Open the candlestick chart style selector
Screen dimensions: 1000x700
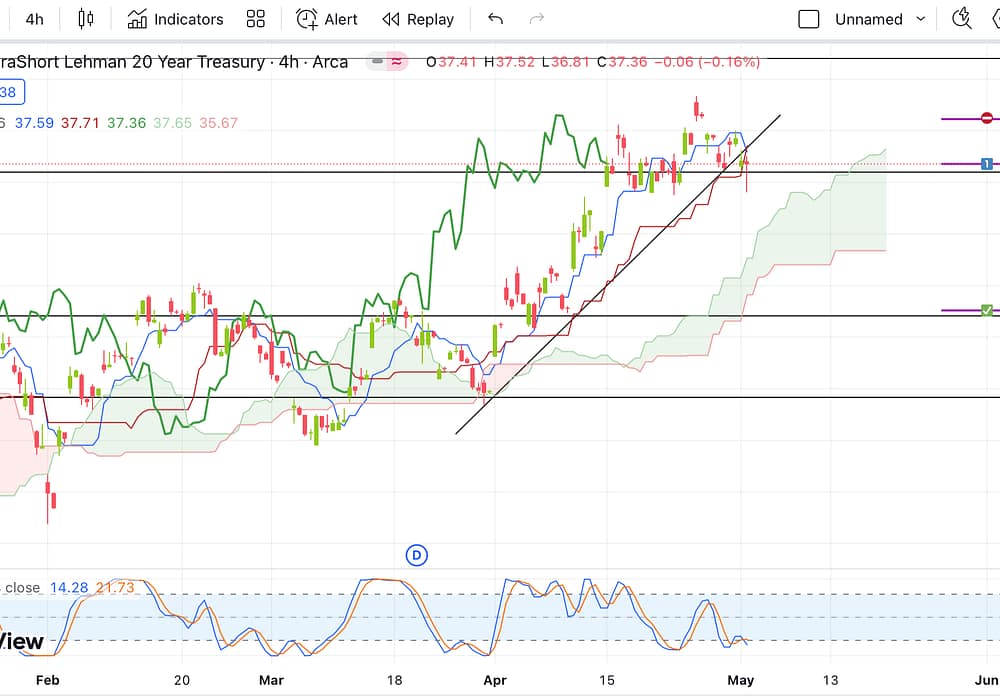85,19
